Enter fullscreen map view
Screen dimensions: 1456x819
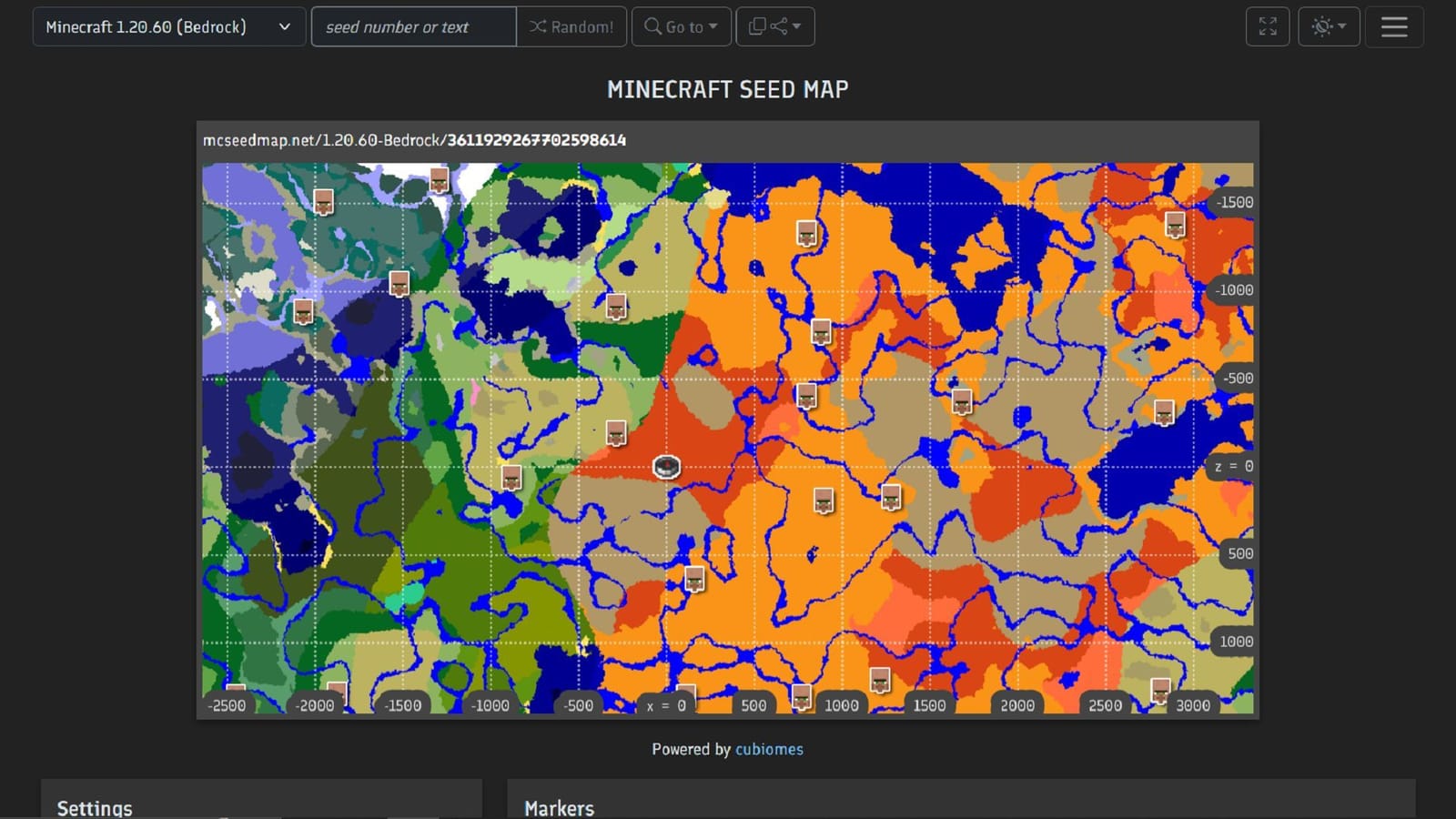click(x=1267, y=26)
